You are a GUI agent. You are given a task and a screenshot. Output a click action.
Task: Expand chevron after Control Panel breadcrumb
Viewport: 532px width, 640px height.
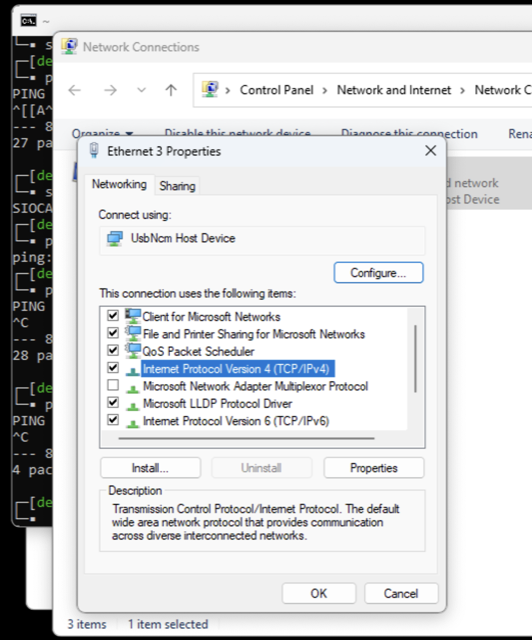pos(325,90)
